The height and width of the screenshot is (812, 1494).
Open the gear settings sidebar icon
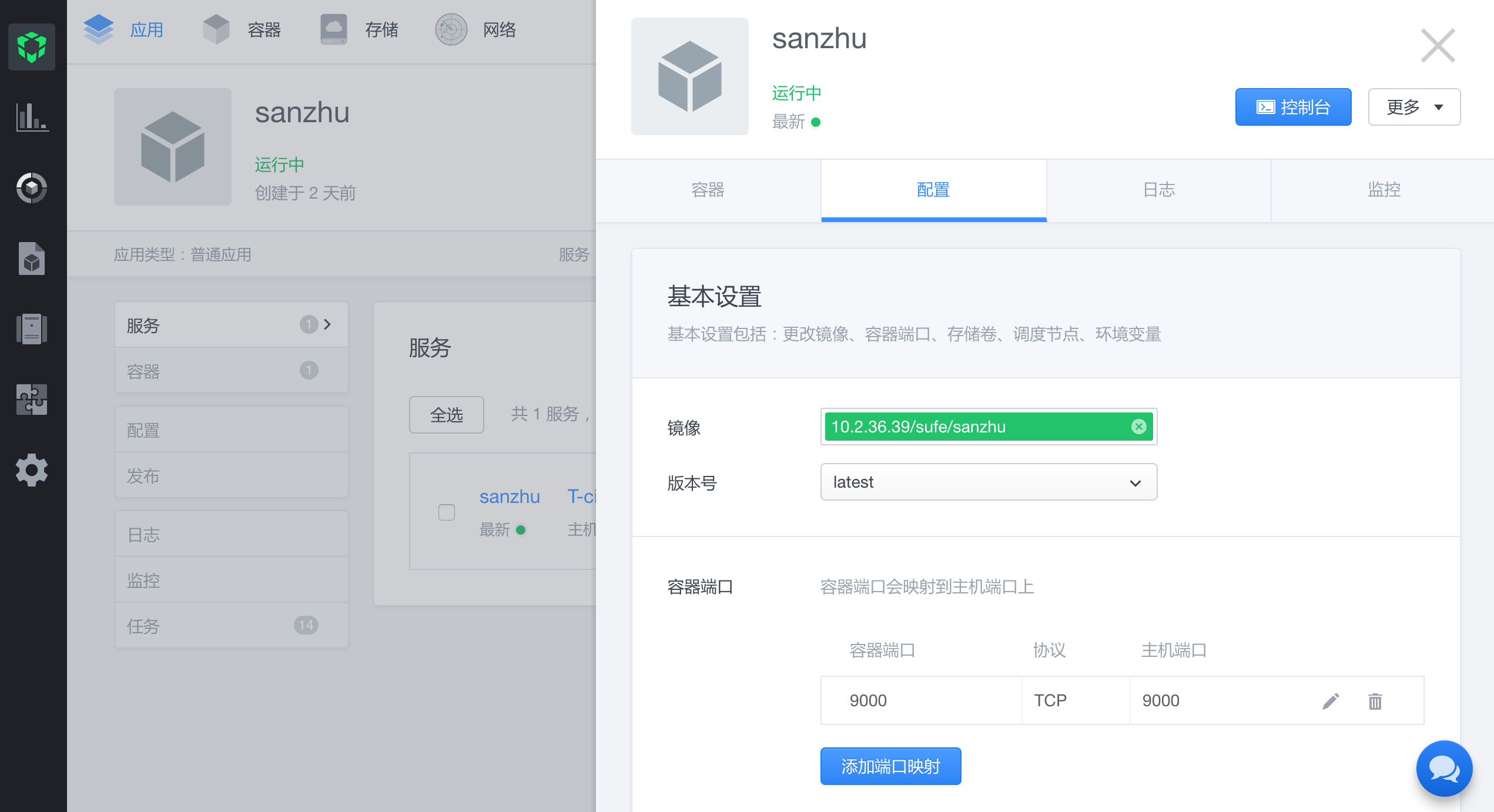(32, 470)
